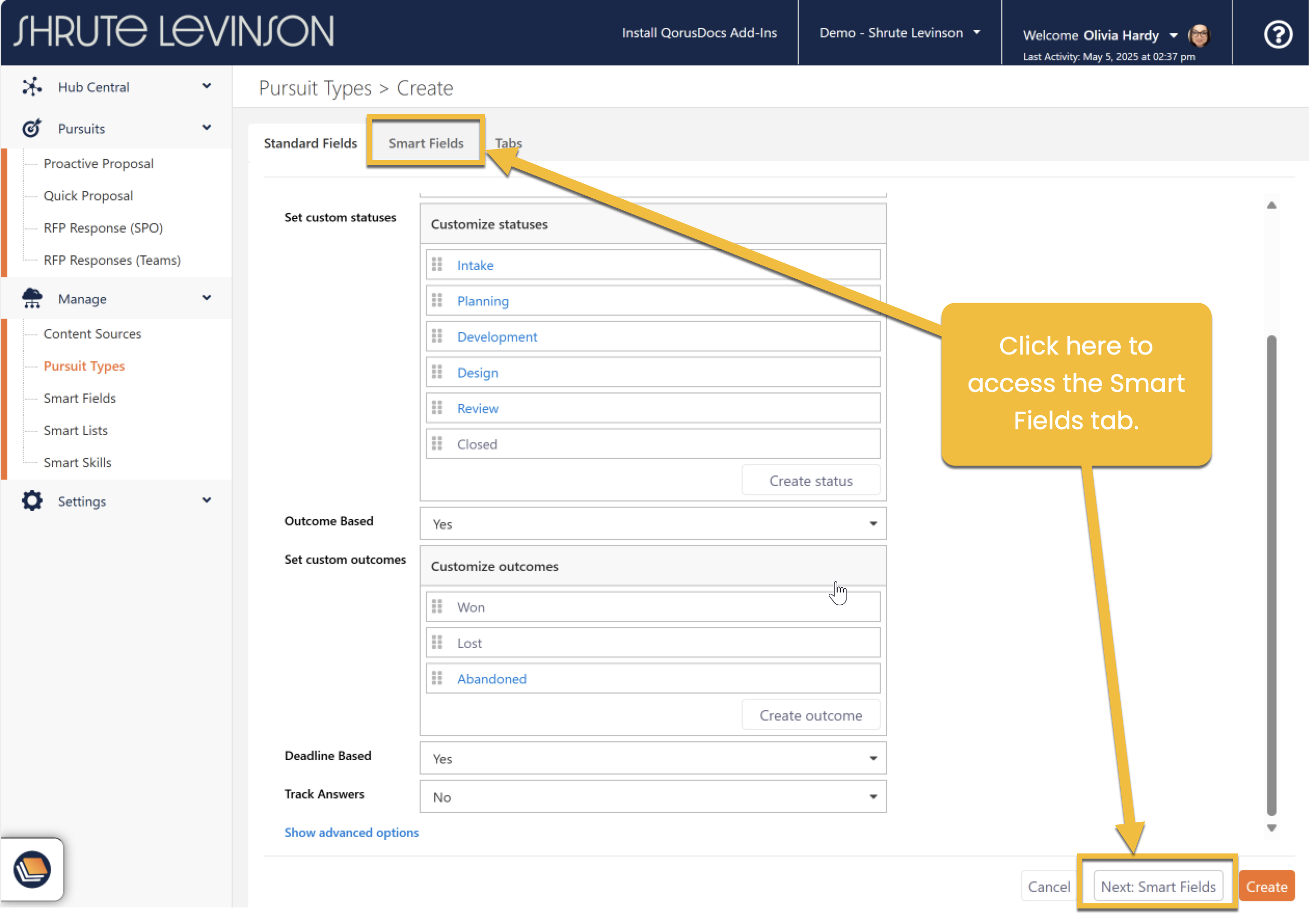1316x923 pixels.
Task: Click the Hub Central network icon
Action: coord(32,87)
